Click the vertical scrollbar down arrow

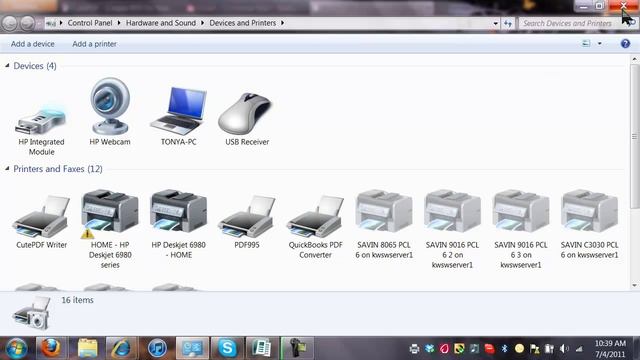634,285
